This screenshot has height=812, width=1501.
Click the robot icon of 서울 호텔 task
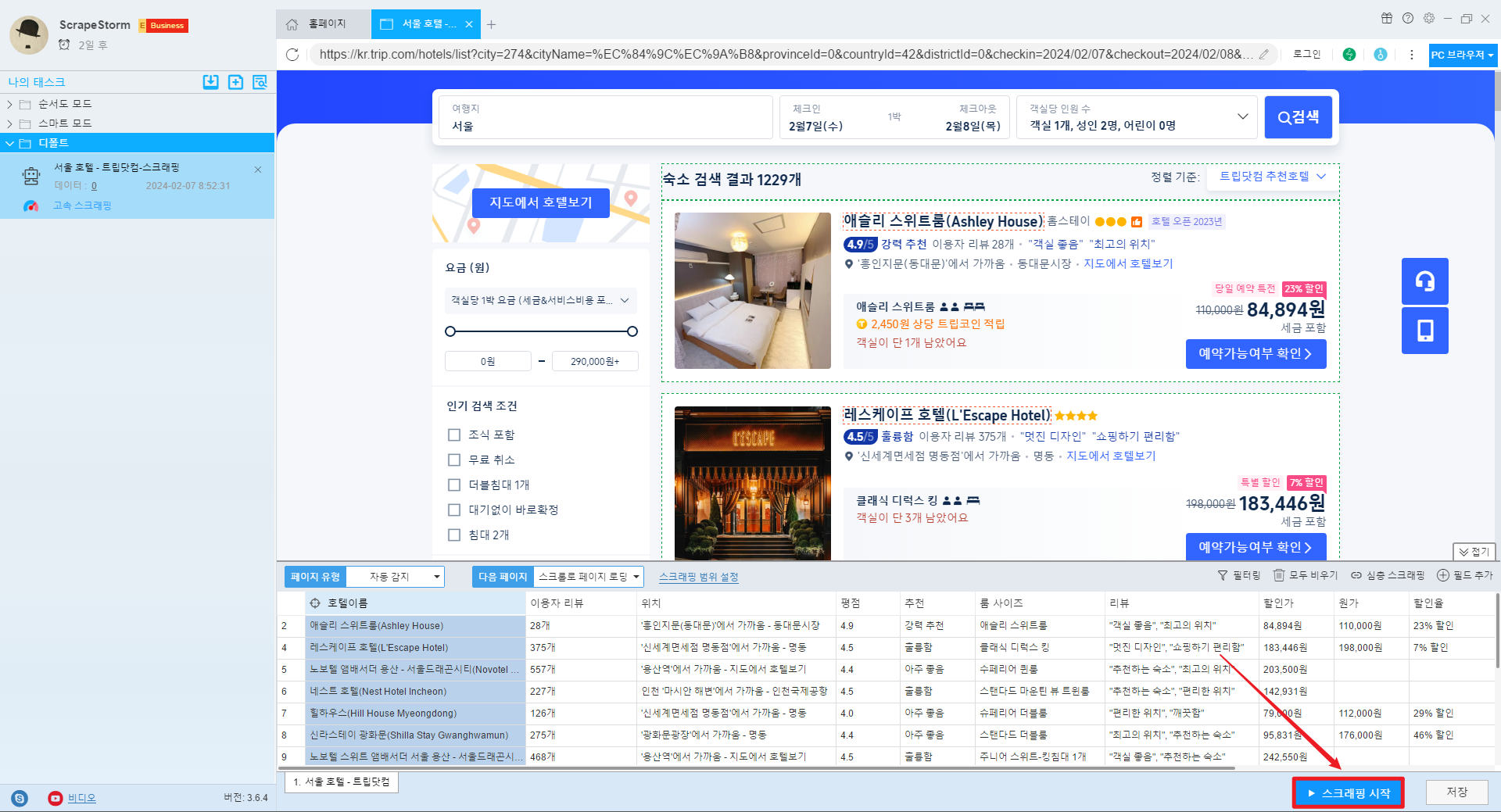pos(31,176)
